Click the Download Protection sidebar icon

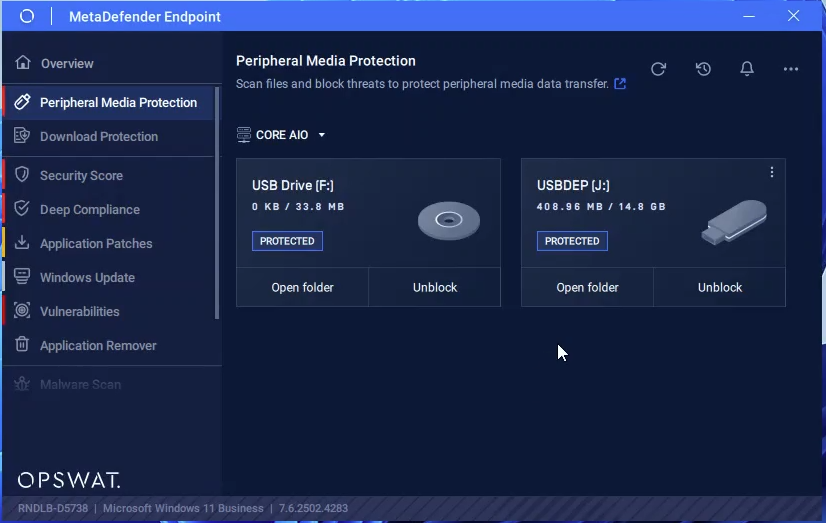pyautogui.click(x=22, y=136)
